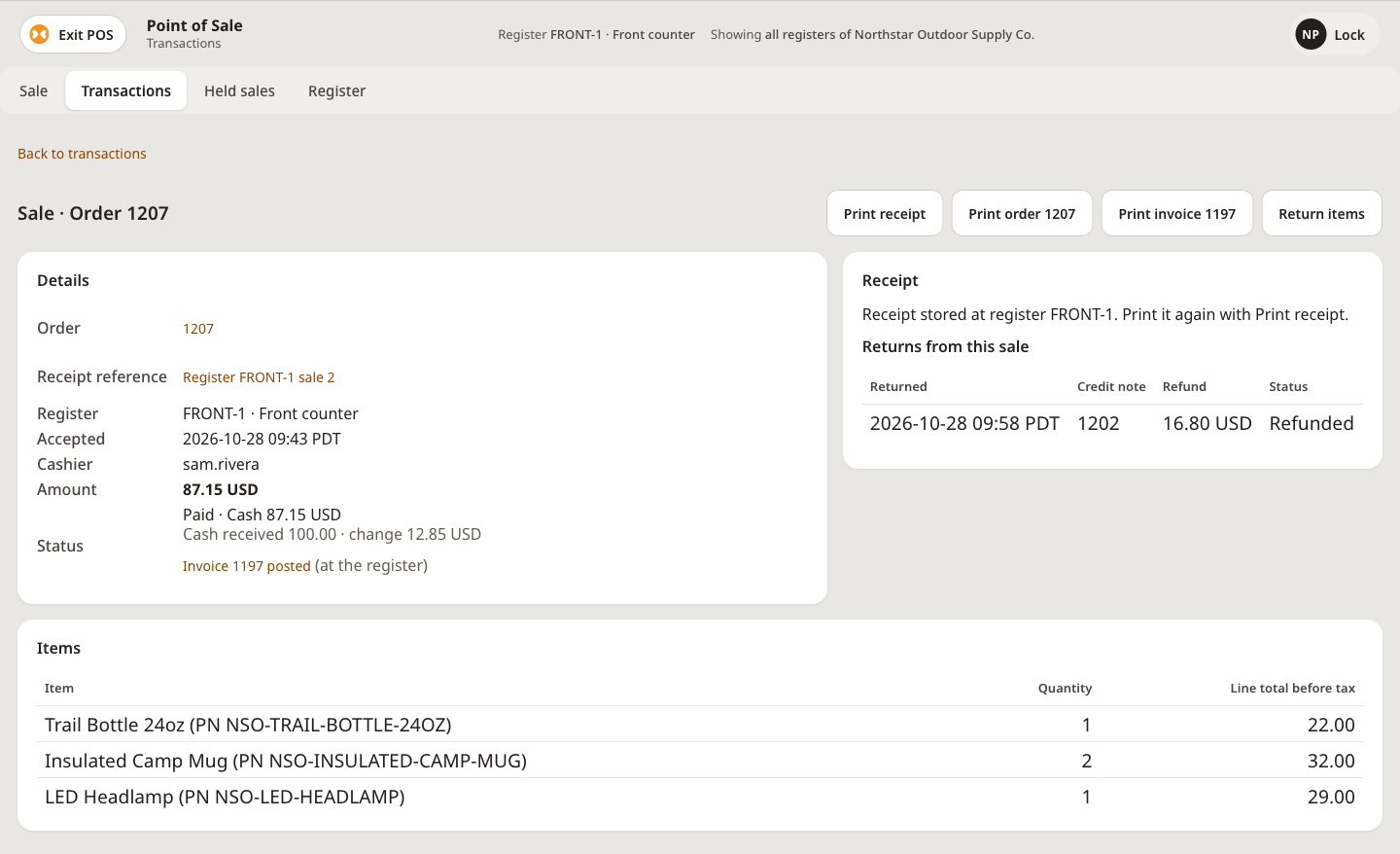1400x854 pixels.
Task: Click the 87.15 USD amount value
Action: (x=221, y=489)
